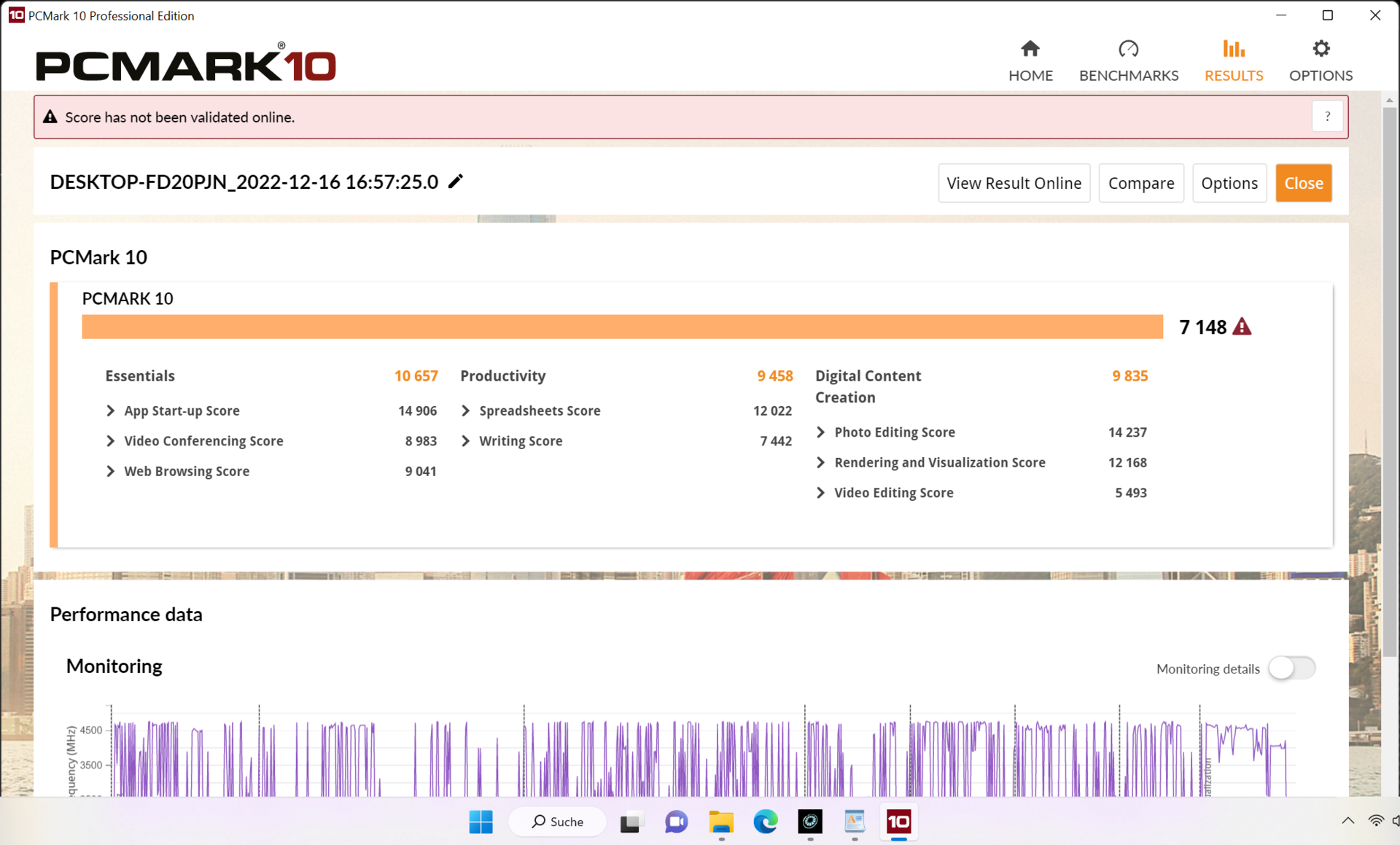Go to the HOME tab
This screenshot has width=1400, height=845.
(1030, 61)
